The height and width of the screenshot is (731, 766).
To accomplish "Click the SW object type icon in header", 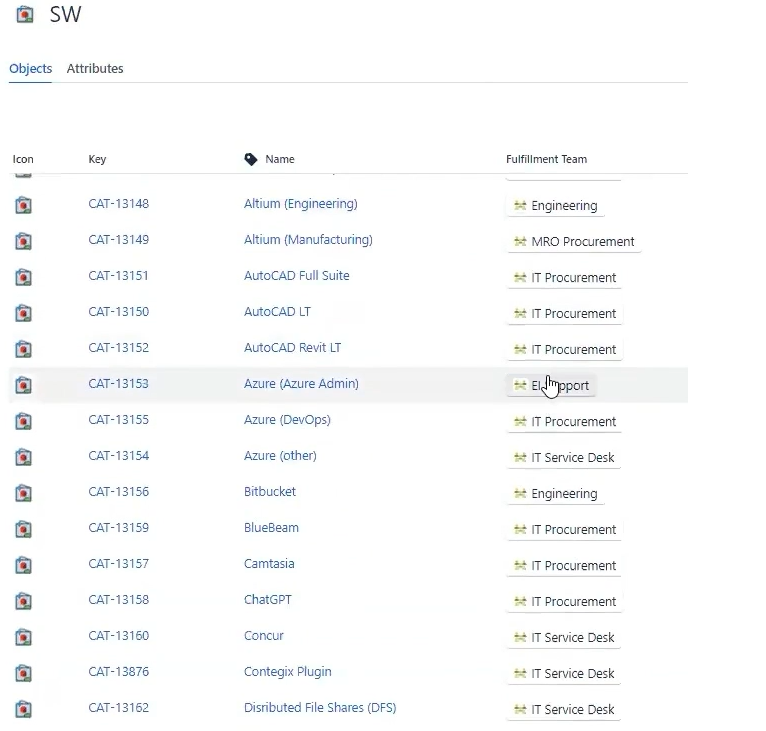I will (x=25, y=15).
